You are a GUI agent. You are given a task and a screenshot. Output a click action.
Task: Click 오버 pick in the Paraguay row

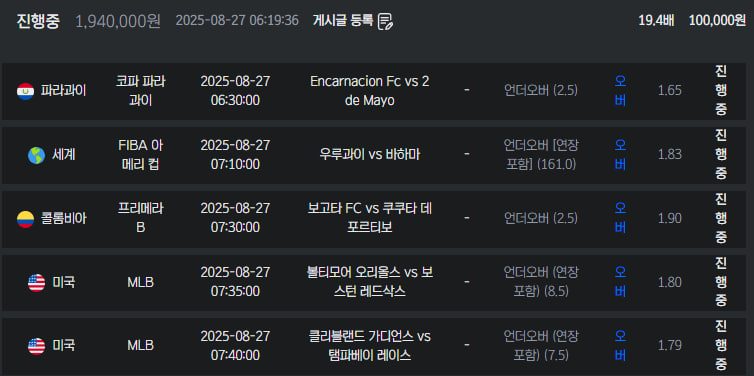[x=620, y=91]
